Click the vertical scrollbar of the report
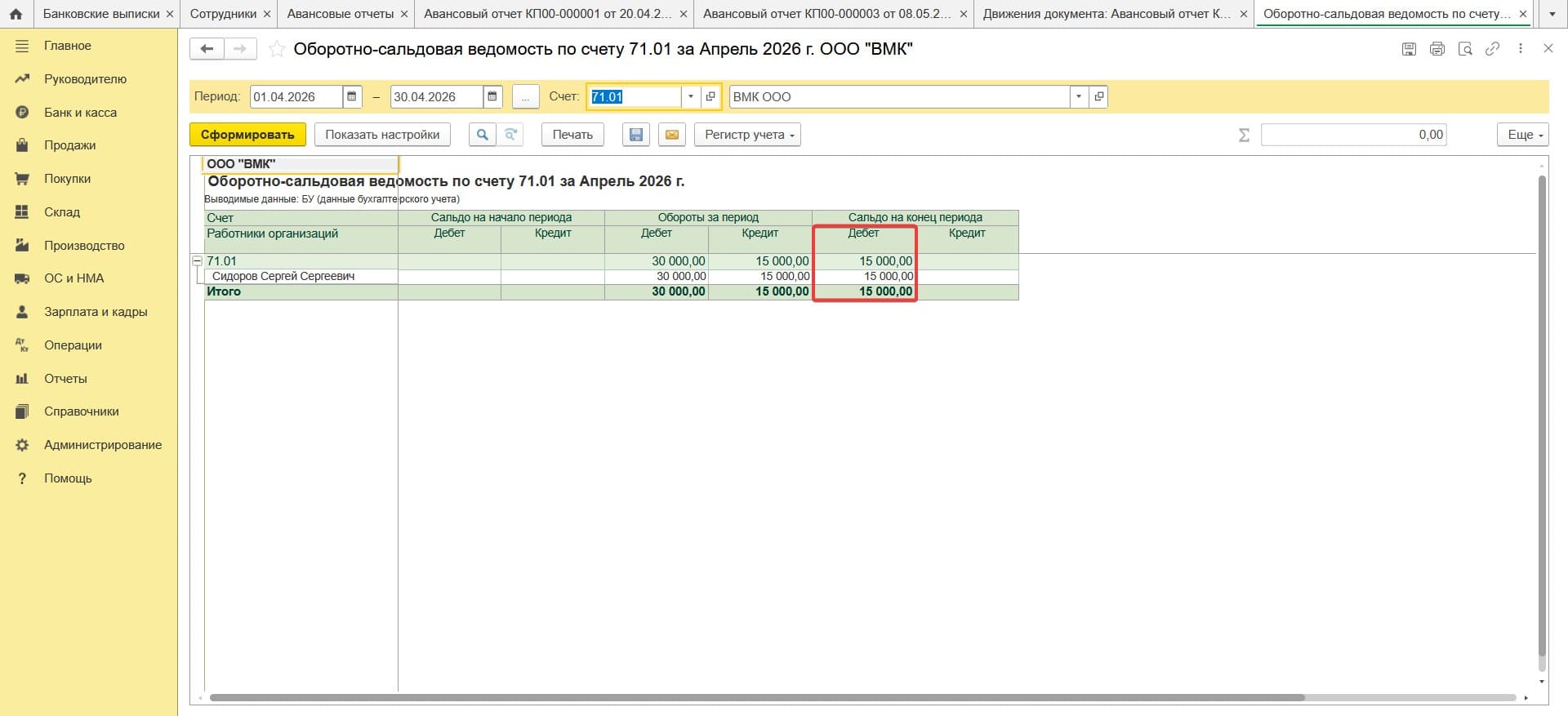This screenshot has width=1568, height=716. coord(1542,416)
